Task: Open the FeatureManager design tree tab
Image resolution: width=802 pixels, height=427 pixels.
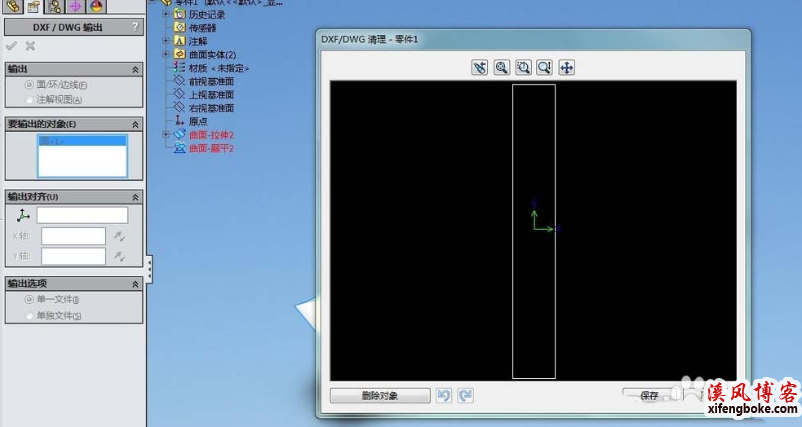Action: [13, 7]
